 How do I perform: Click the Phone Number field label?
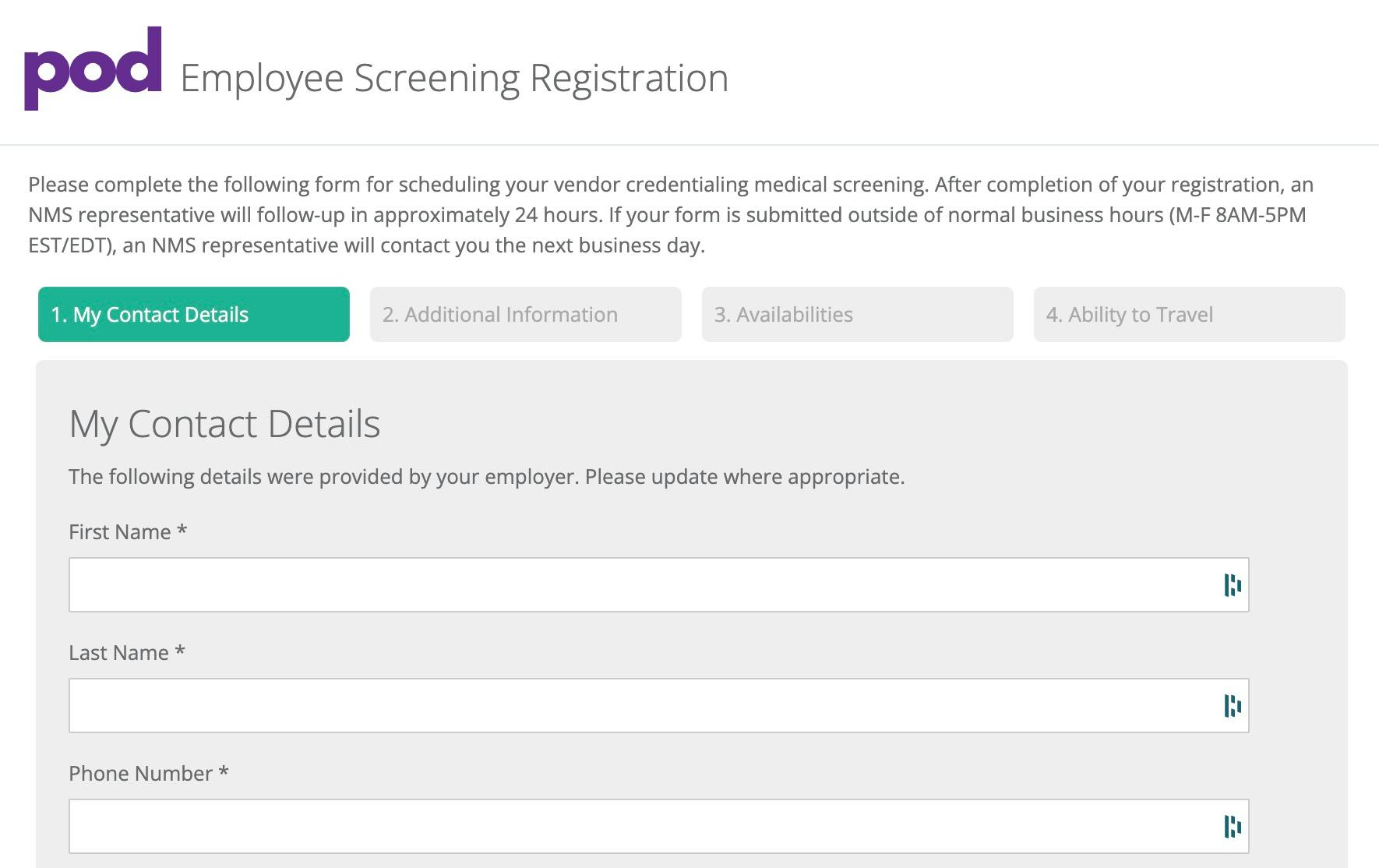(140, 774)
